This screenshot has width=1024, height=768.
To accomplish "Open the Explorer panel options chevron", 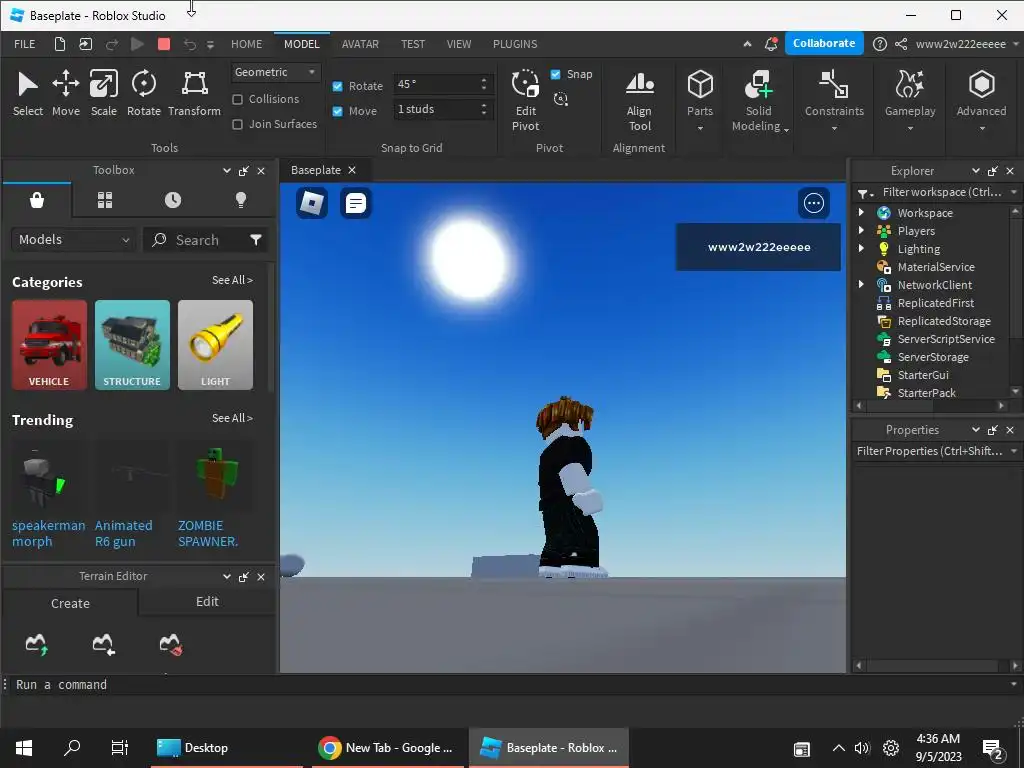I will (x=975, y=170).
